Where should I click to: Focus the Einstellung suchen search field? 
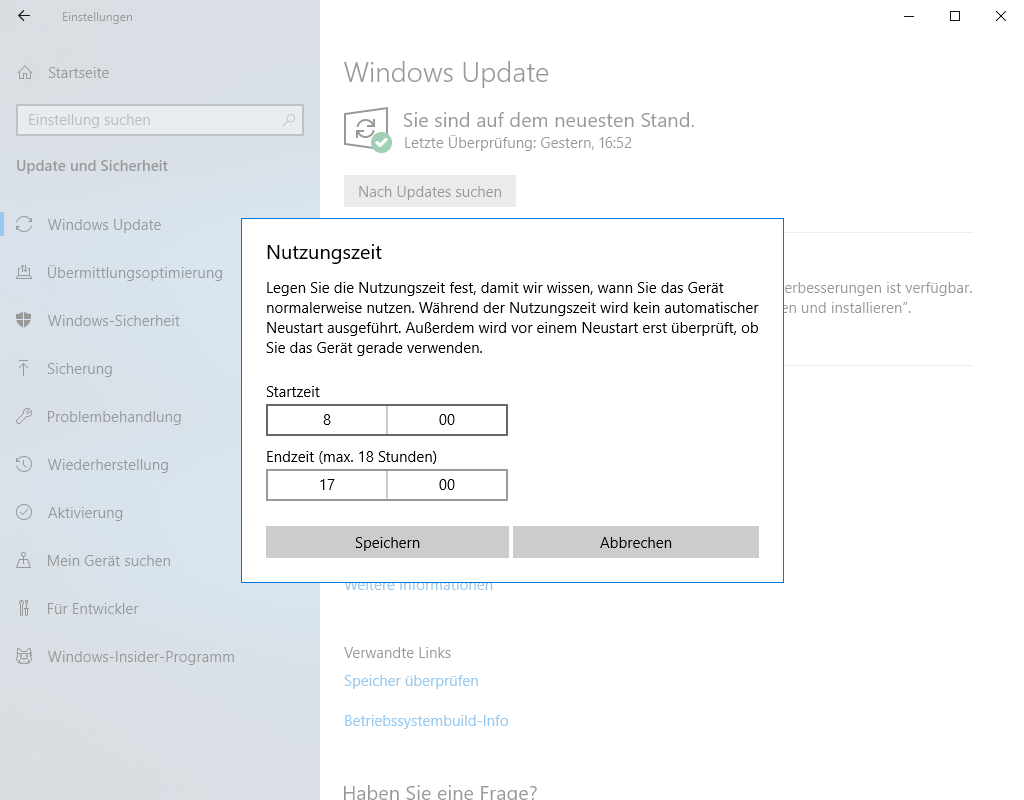[160, 120]
